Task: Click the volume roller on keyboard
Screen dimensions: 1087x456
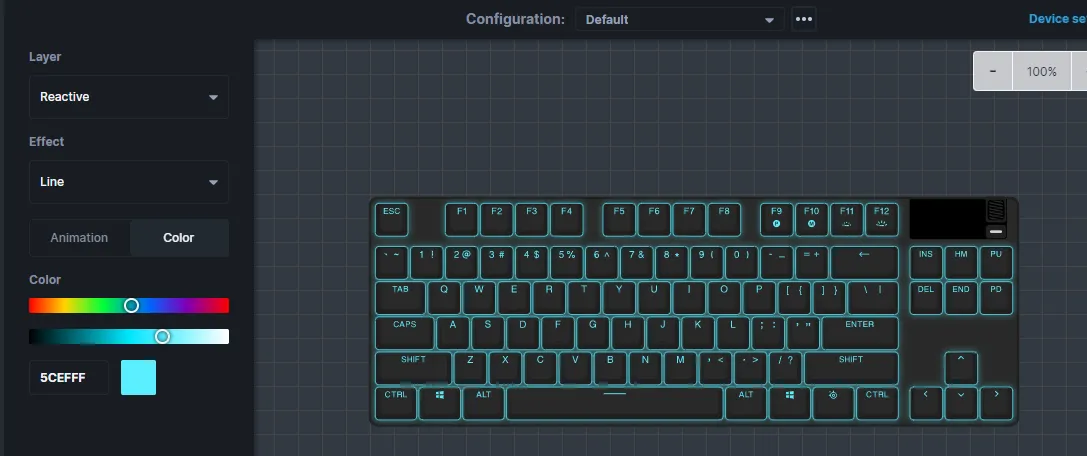Action: click(995, 211)
